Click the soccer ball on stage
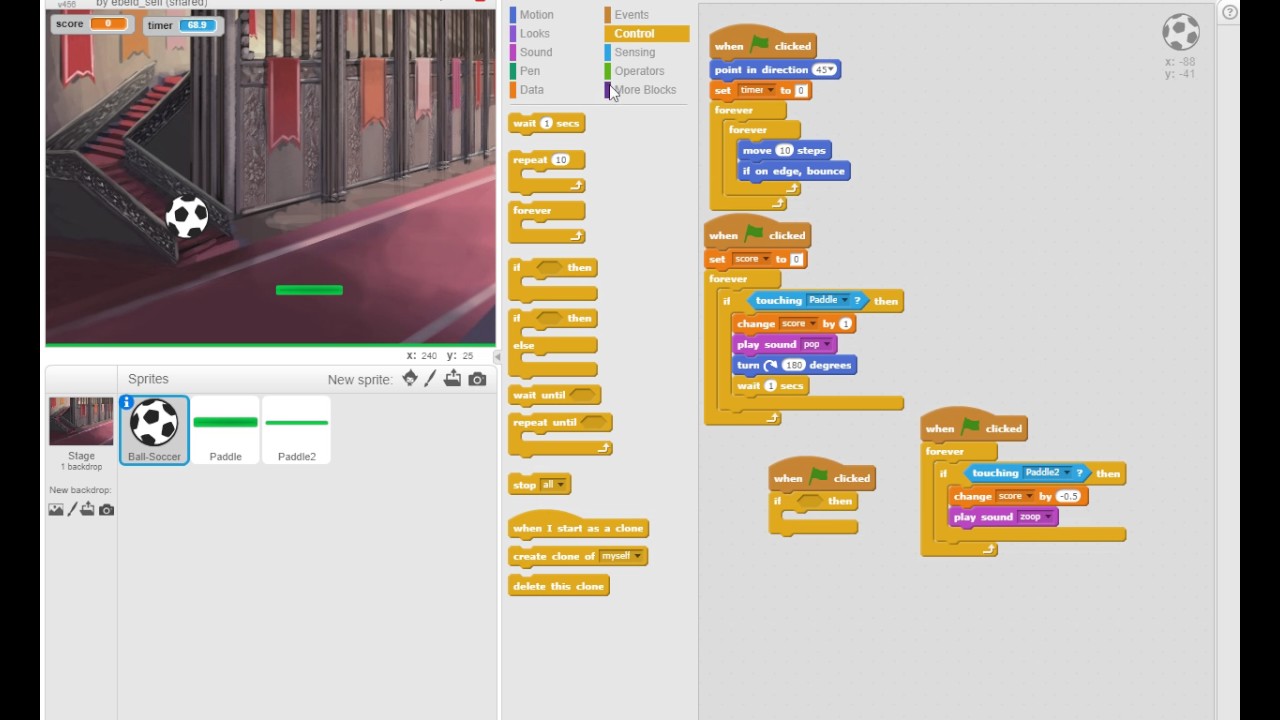1280x720 pixels. point(187,216)
